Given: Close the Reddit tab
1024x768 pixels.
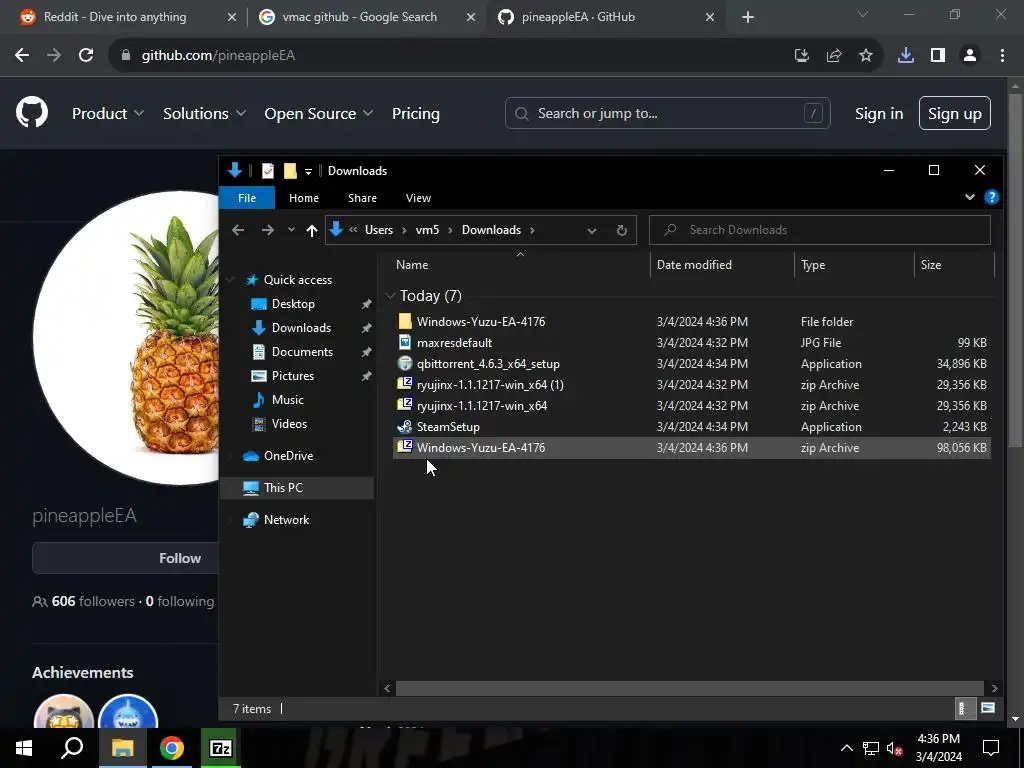Looking at the screenshot, I should (231, 18).
